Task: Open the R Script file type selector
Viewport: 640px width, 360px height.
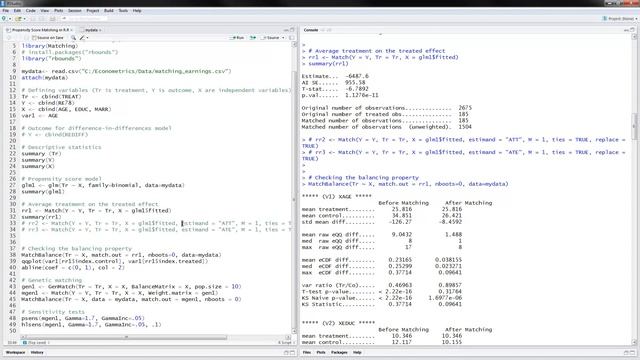Action: [286, 342]
